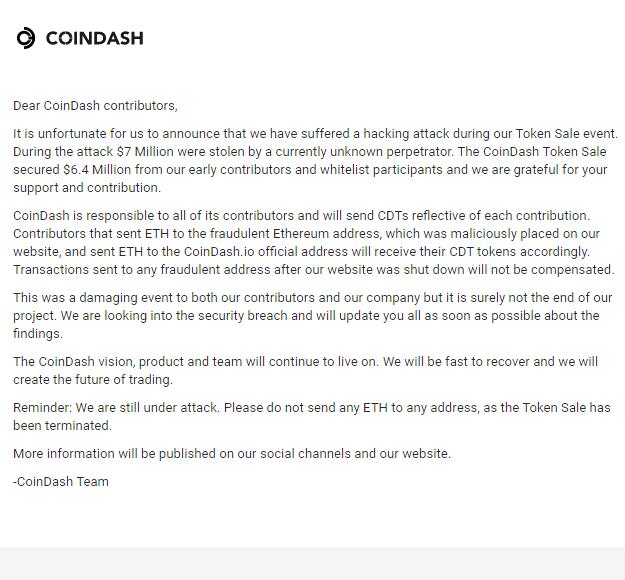This screenshot has width=625, height=580.
Task: Click the gray footer bar at bottom
Action: [x=312, y=564]
